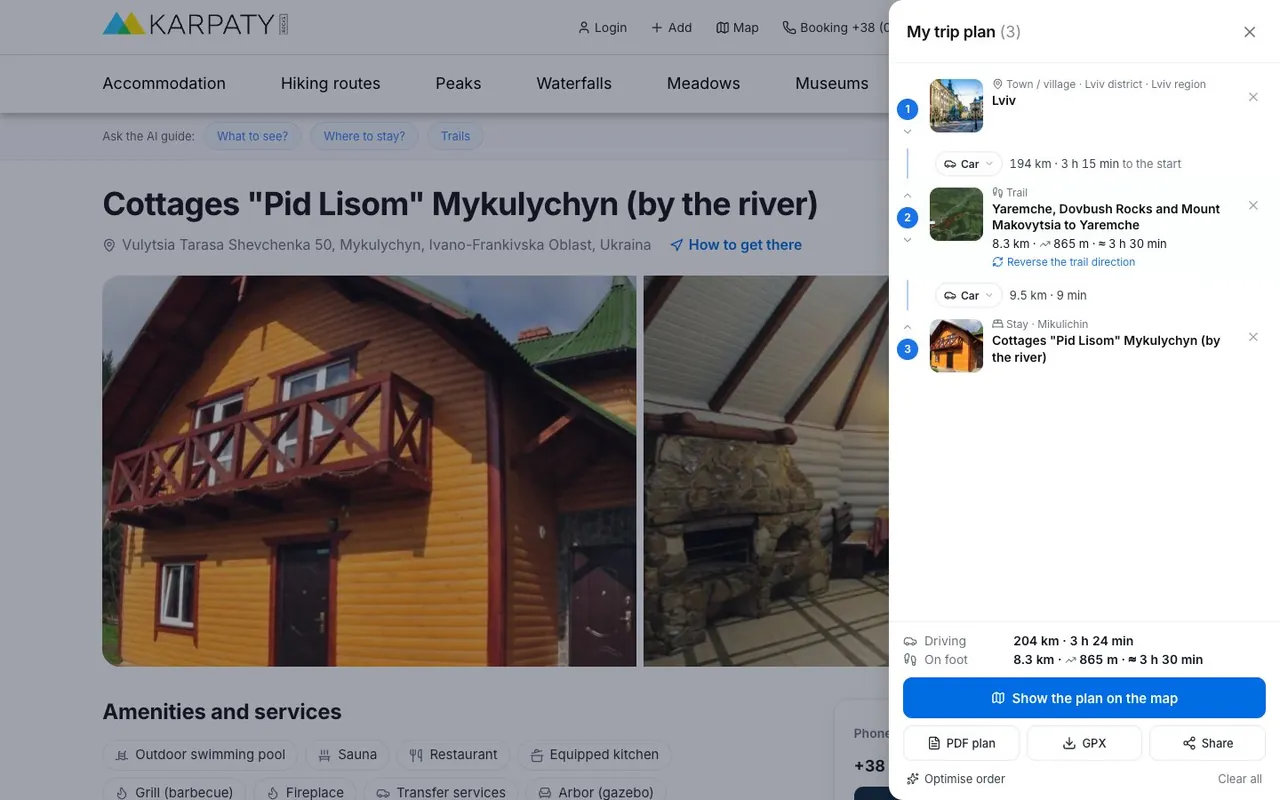Image resolution: width=1280 pixels, height=800 pixels.
Task: Ask AI guide about Trails
Action: tap(455, 136)
